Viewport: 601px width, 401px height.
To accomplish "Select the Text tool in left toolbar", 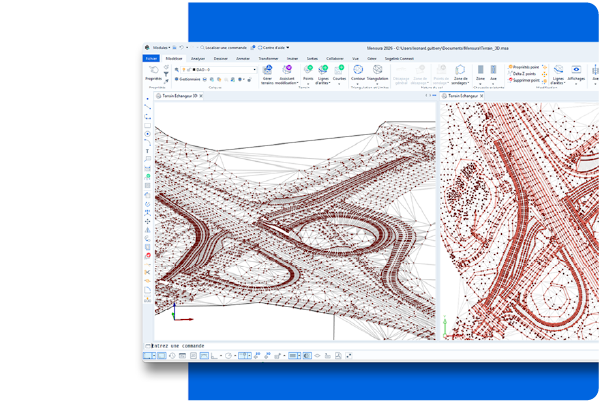I will (148, 151).
